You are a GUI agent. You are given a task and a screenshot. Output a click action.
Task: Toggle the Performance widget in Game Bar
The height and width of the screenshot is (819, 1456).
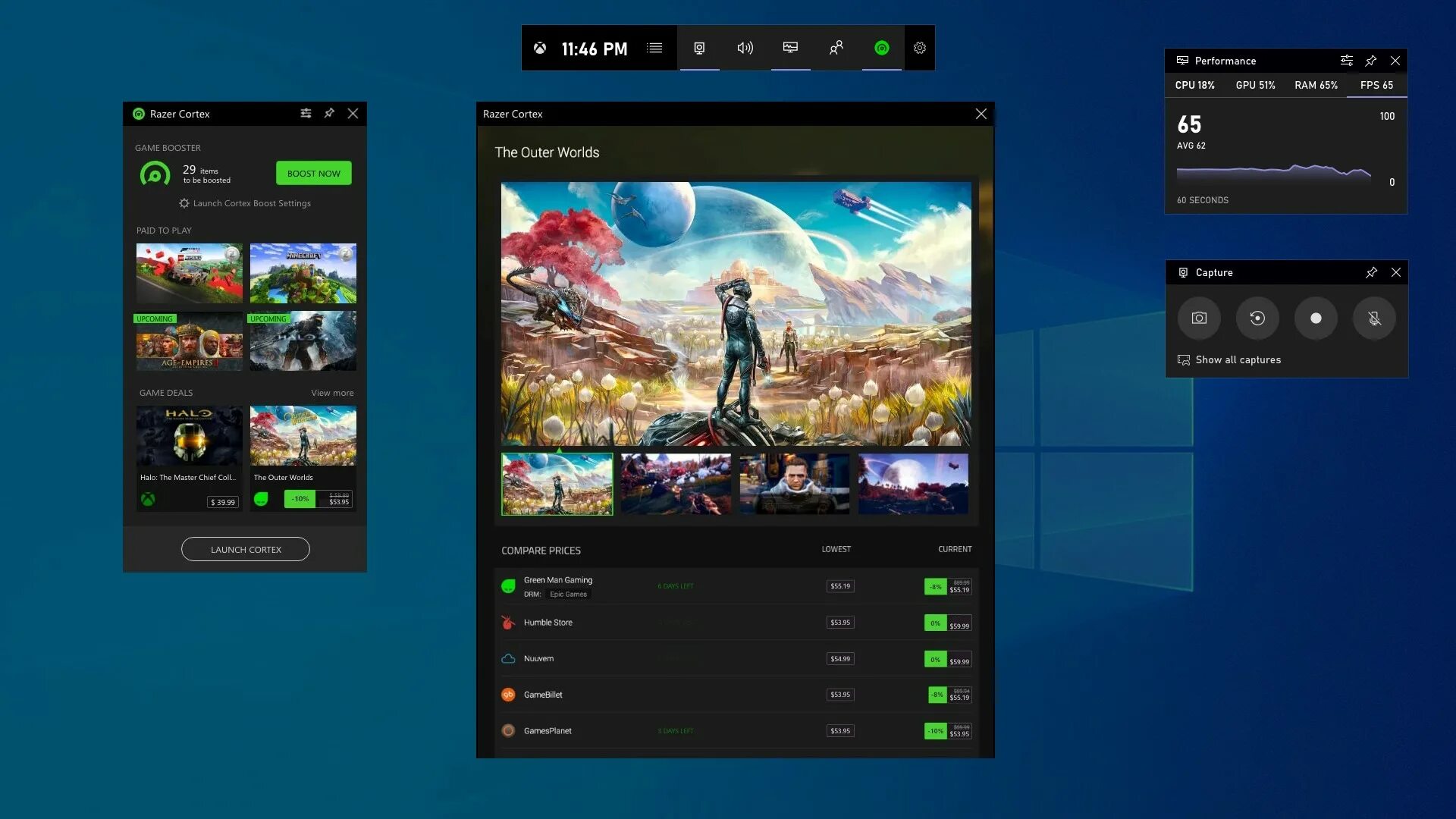pos(790,48)
